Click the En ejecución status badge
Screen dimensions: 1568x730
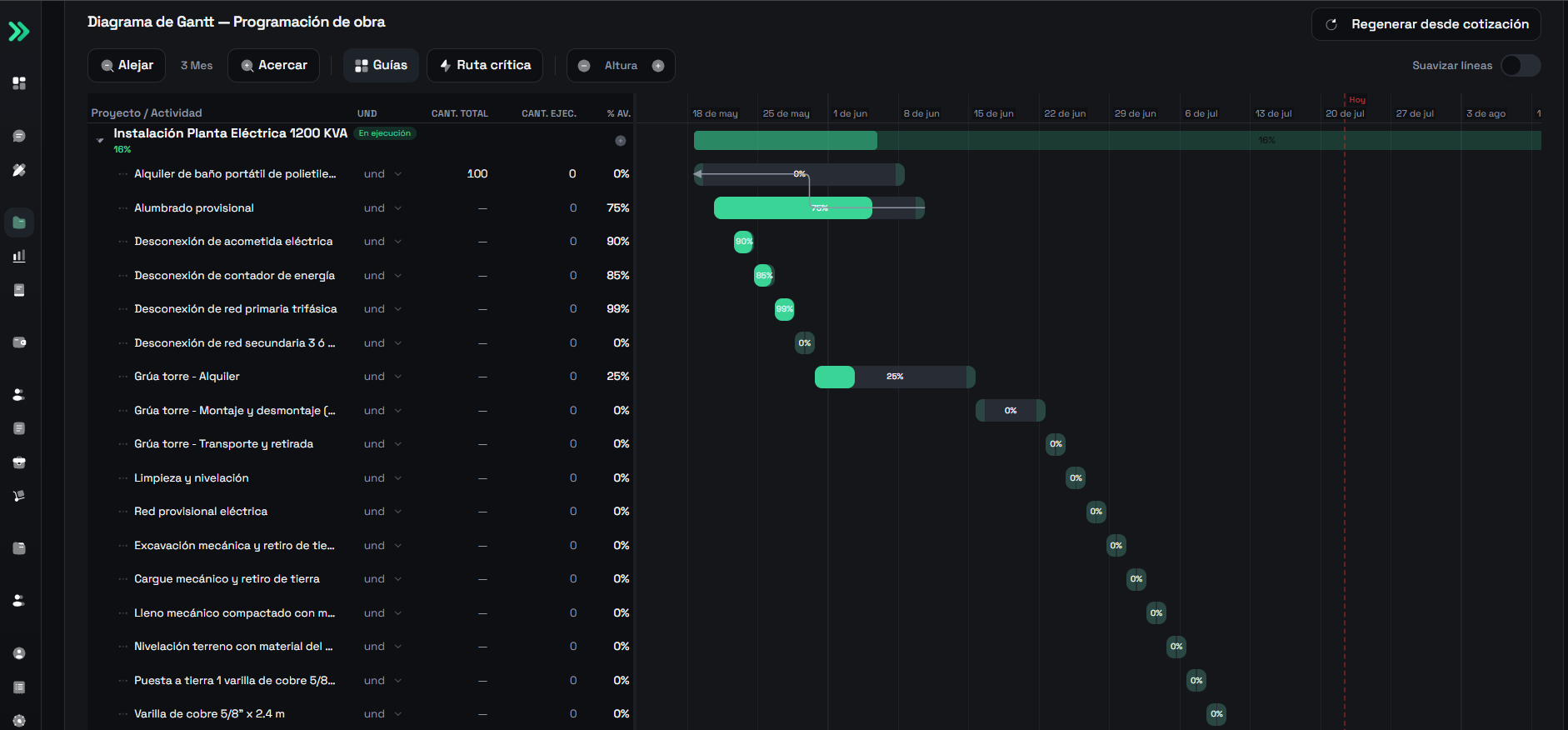[x=385, y=133]
